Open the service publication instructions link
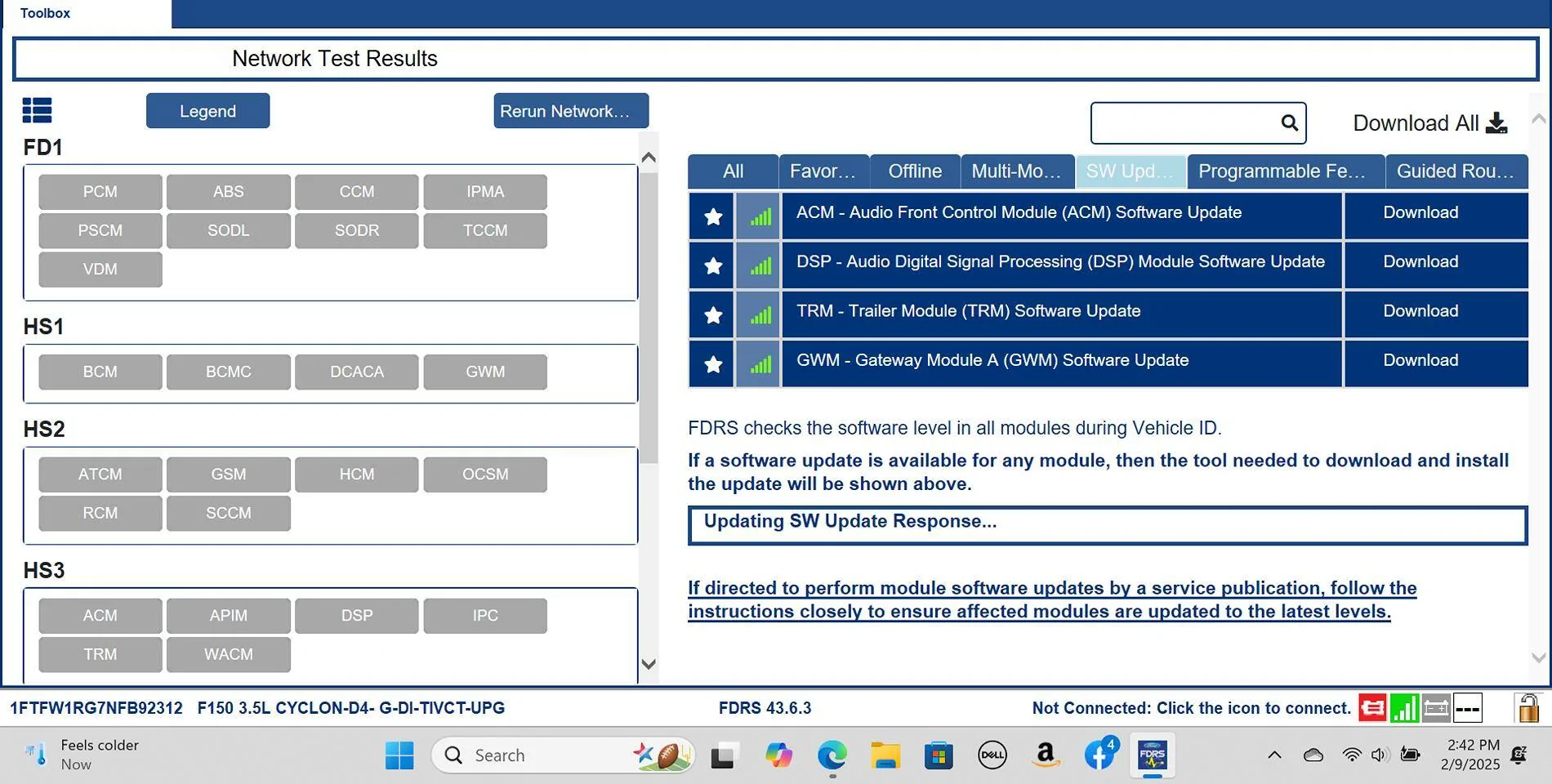The width and height of the screenshot is (1552, 784). 1052,599
